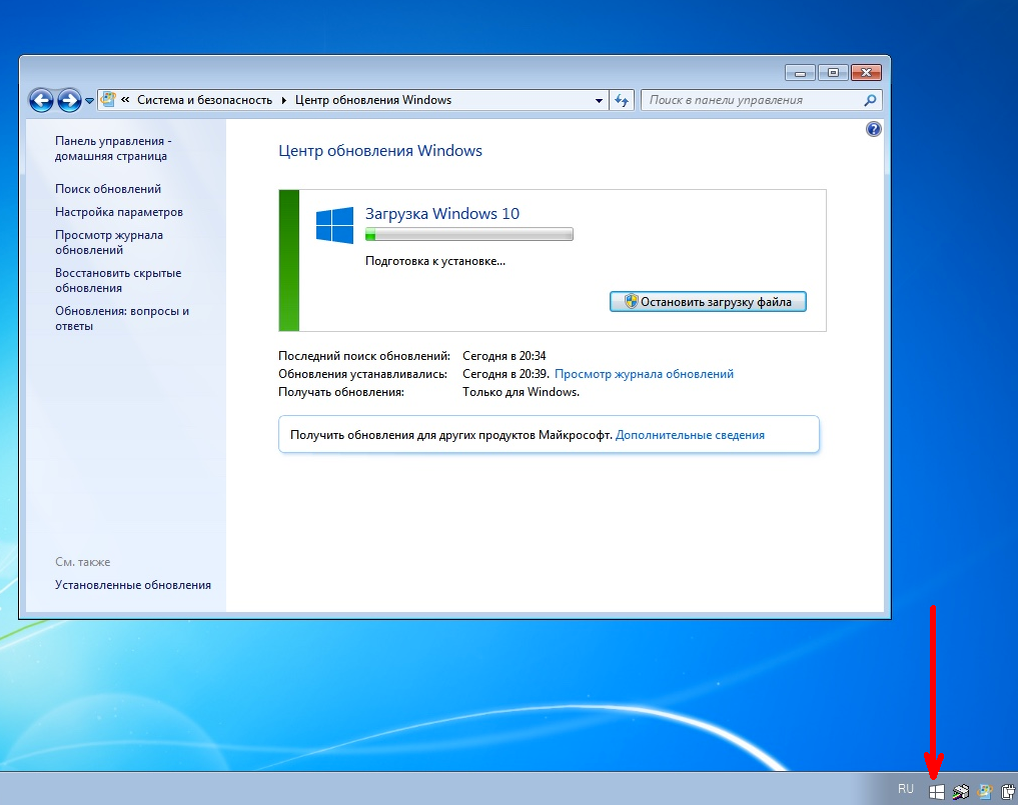Screen dimensions: 1018x805
Task: Click Get Windows 10 tray icon
Action: 936,791
